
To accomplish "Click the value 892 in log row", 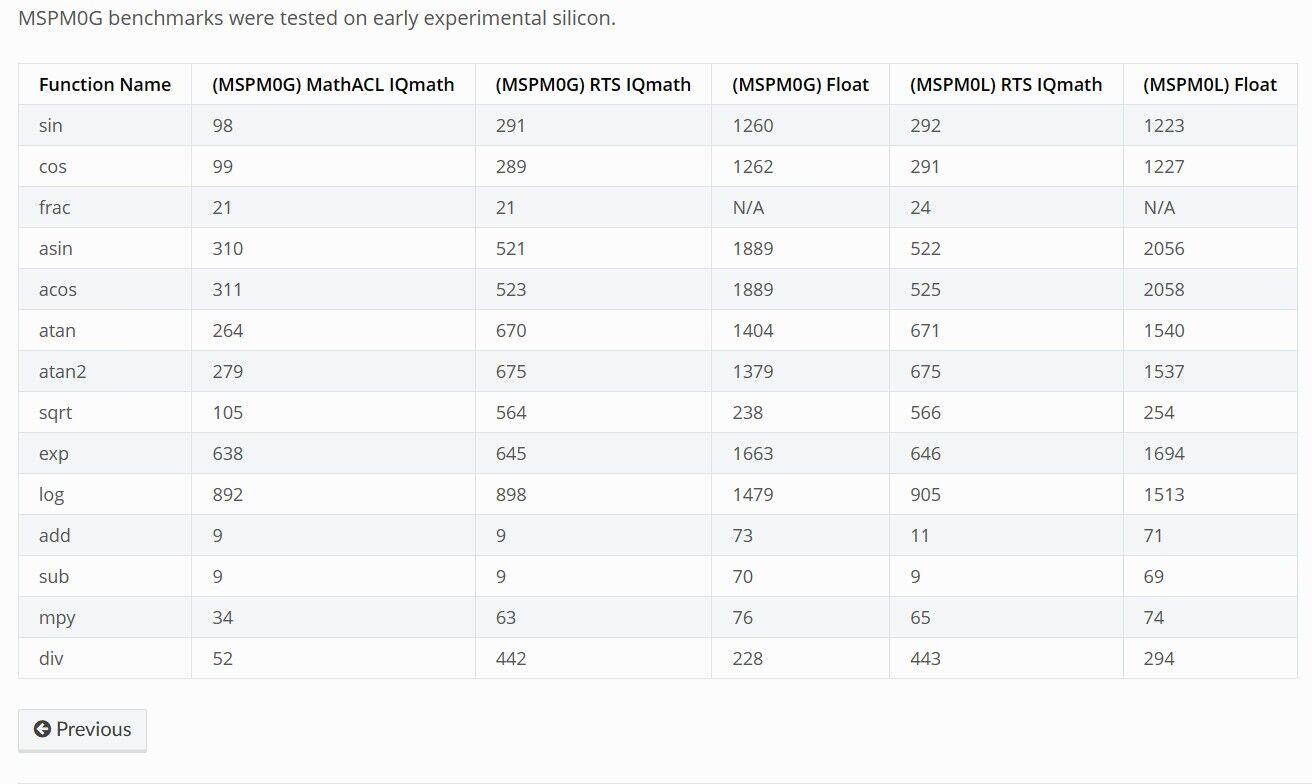I will 228,495.
